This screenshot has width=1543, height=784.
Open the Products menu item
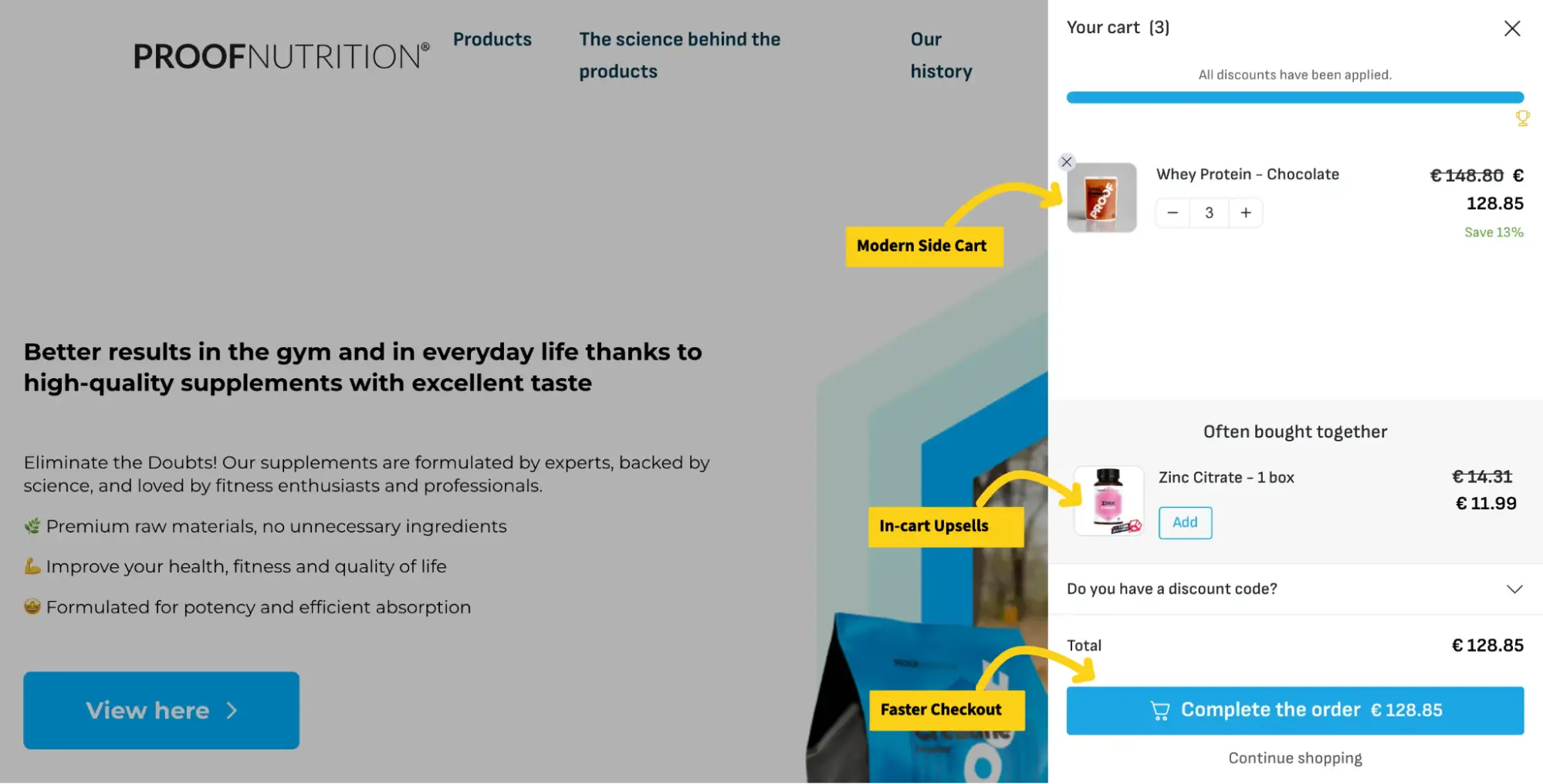click(x=492, y=39)
